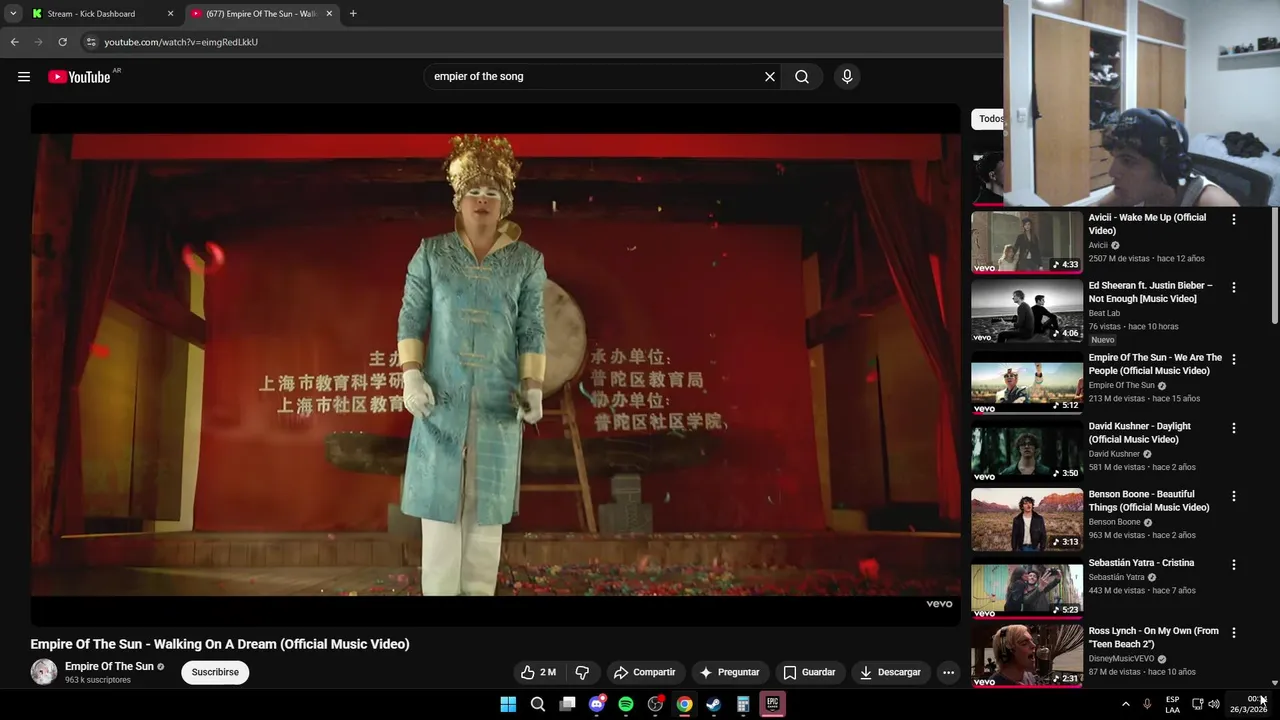
Task: Show hidden system tray icons chevron
Action: [1125, 704]
